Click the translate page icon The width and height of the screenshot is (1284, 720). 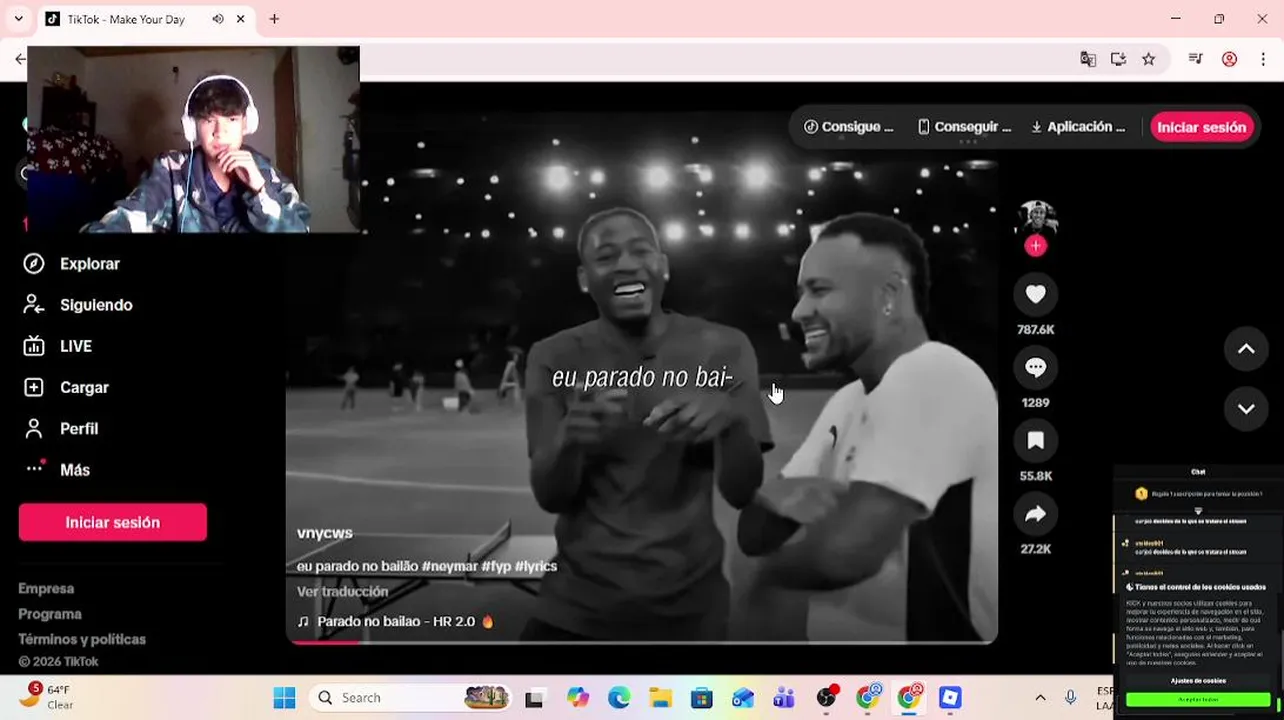1088,59
